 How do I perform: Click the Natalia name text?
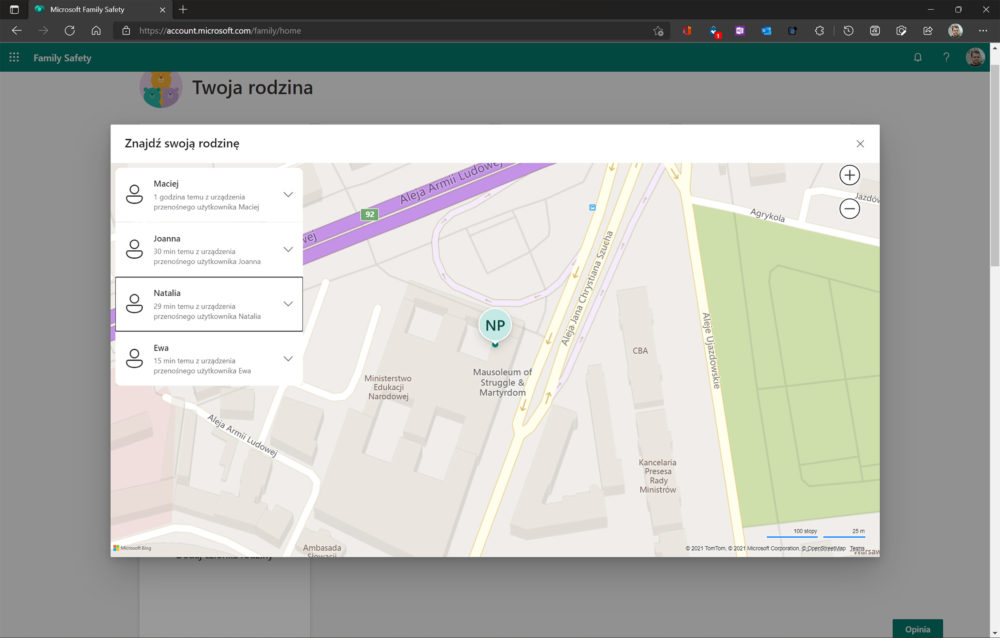(x=167, y=293)
